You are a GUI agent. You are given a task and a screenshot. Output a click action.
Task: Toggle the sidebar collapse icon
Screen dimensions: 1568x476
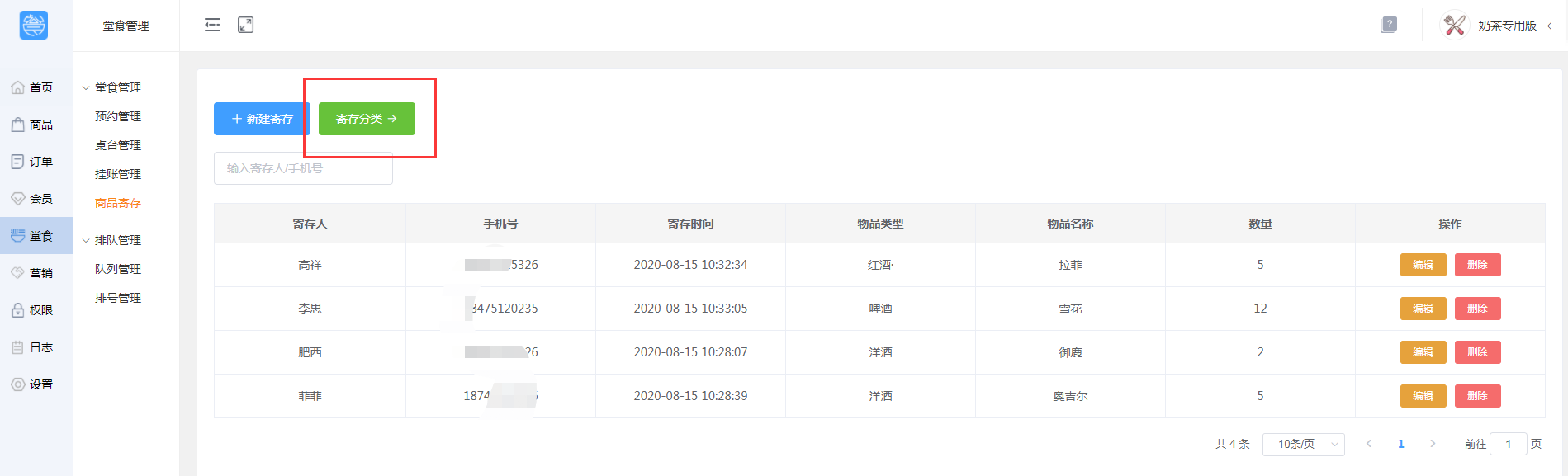pyautogui.click(x=212, y=25)
